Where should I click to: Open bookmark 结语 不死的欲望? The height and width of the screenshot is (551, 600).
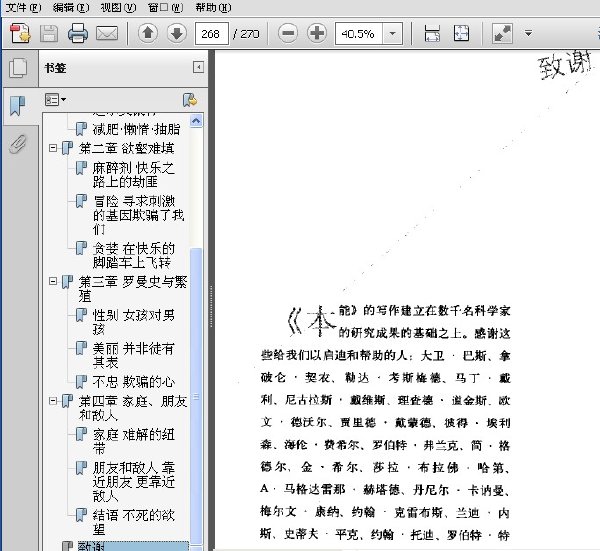(x=134, y=522)
